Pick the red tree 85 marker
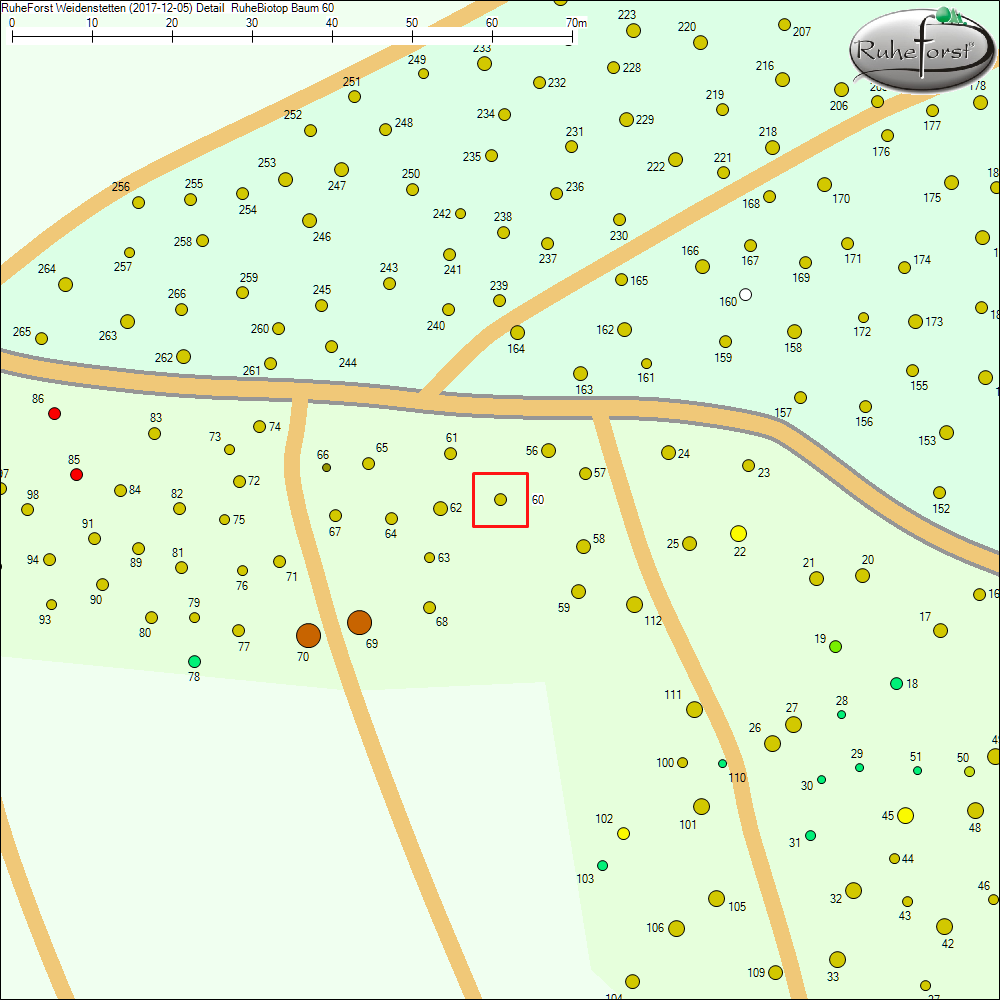This screenshot has width=1000, height=1000. [76, 474]
